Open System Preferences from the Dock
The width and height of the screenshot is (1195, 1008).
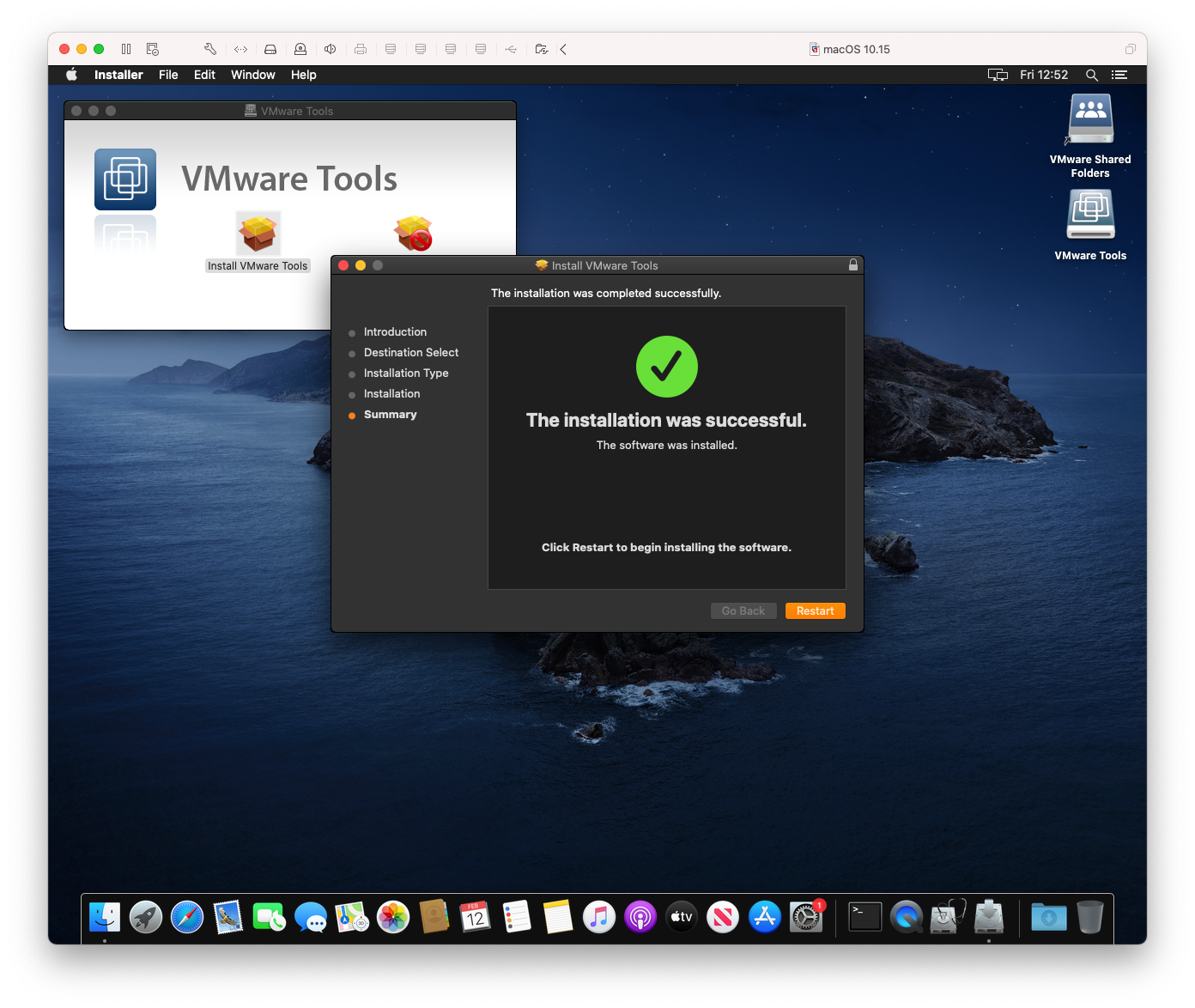click(x=805, y=916)
